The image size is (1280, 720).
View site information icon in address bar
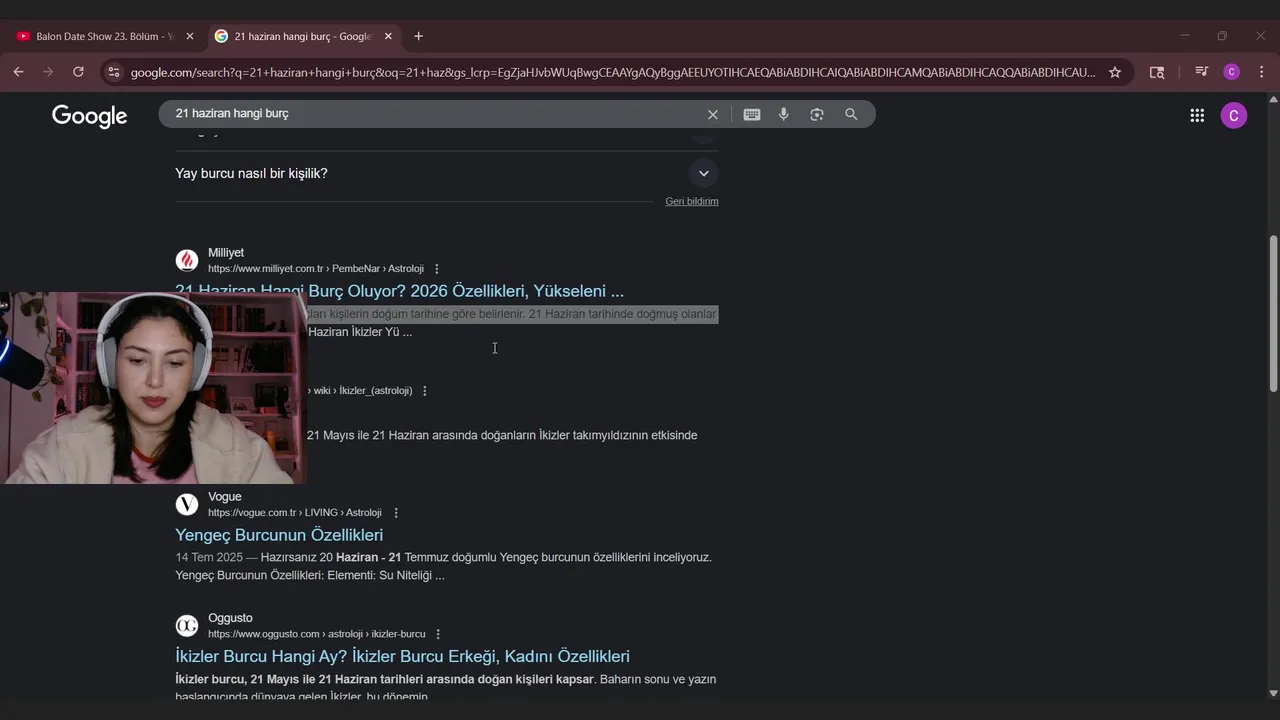pyautogui.click(x=114, y=72)
